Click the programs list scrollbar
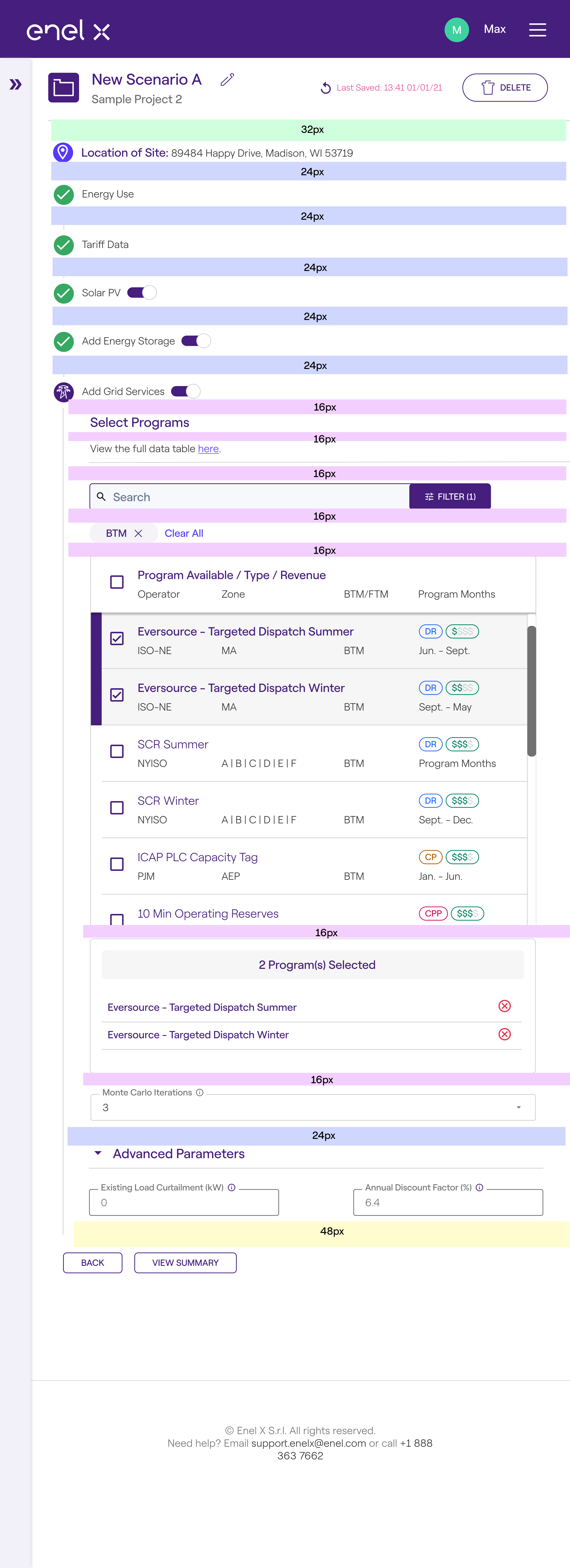The width and height of the screenshot is (570, 1568). 531,691
